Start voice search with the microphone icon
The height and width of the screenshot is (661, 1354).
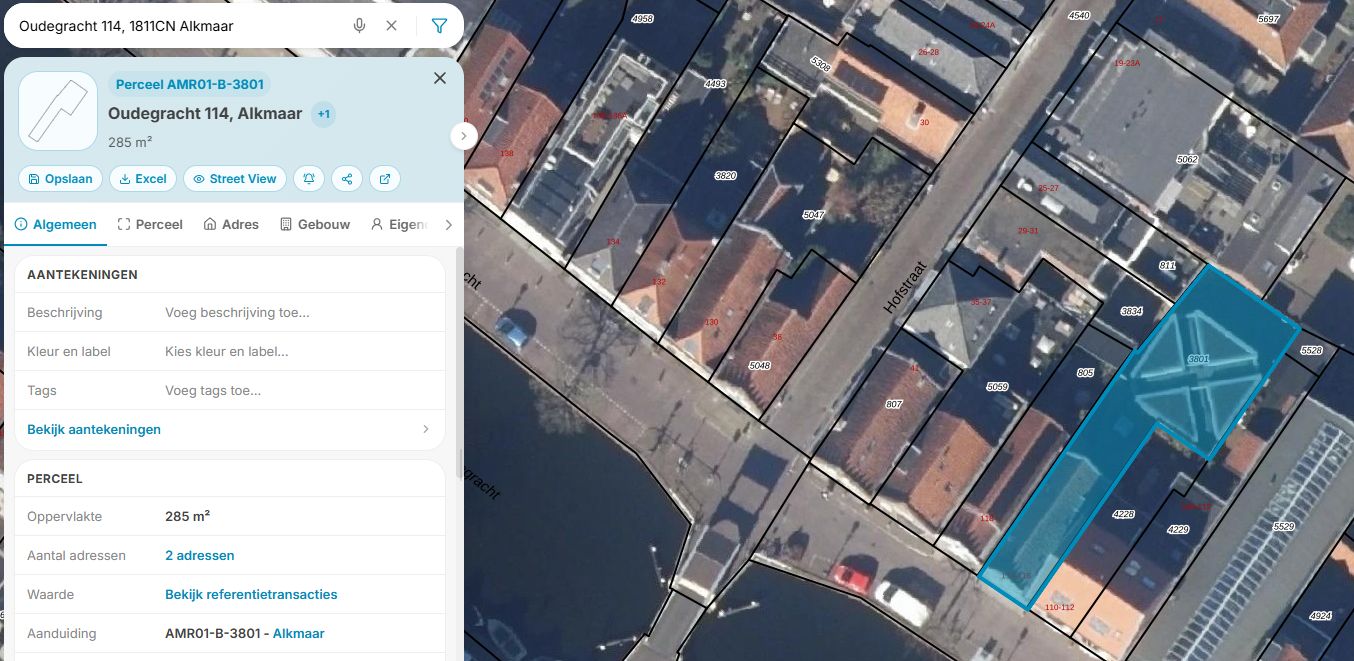(x=359, y=26)
